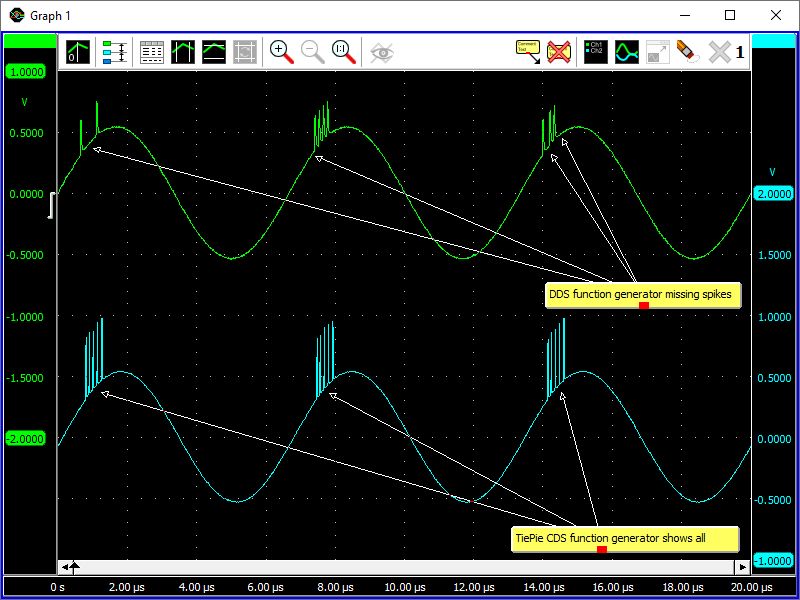800x600 pixels.
Task: Toggle the Ch1 Ch2 legend display
Action: pyautogui.click(x=596, y=52)
